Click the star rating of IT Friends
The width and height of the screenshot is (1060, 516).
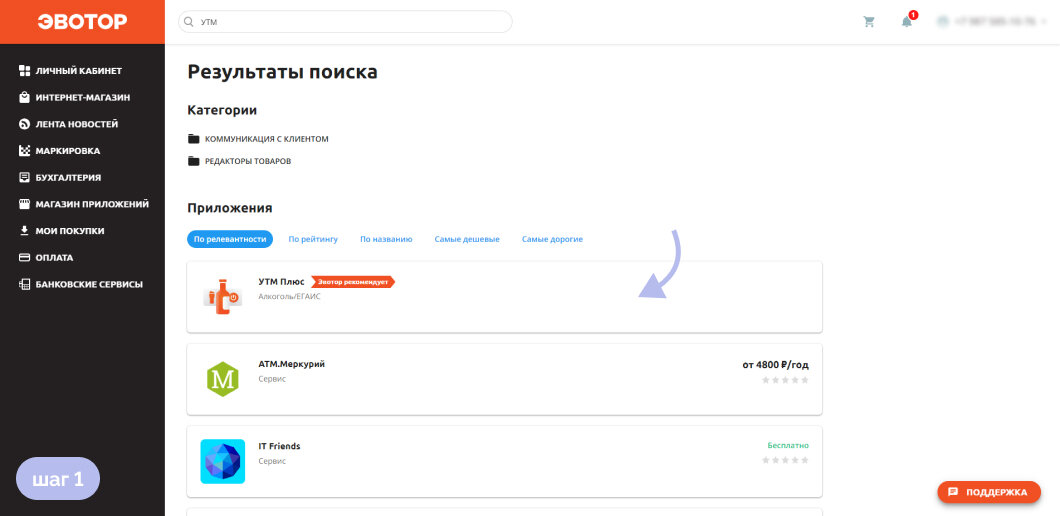coord(785,461)
